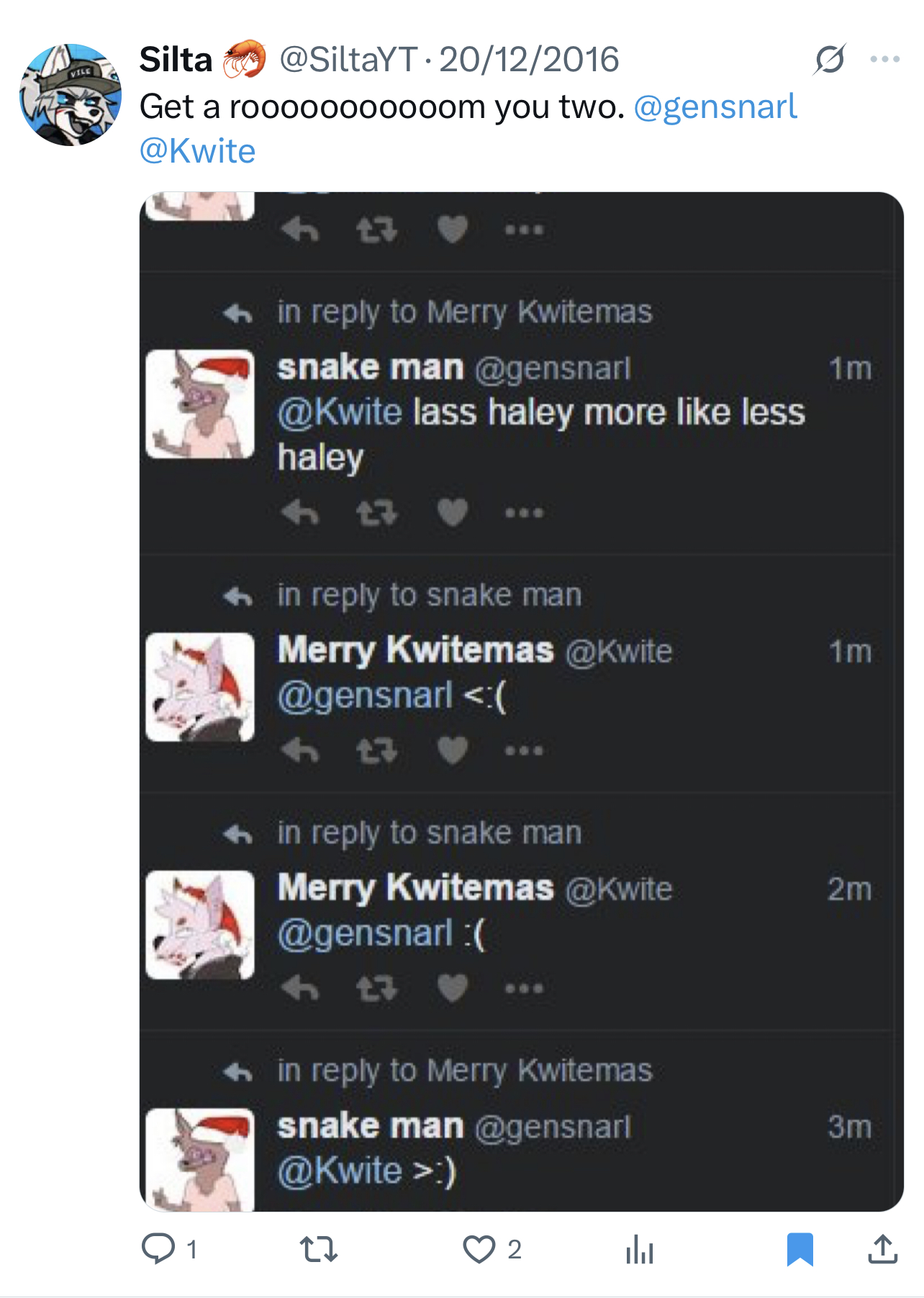Screen dimensions: 924x1298
Task: Open the 20/12/2016 tweet date link
Action: point(529,59)
